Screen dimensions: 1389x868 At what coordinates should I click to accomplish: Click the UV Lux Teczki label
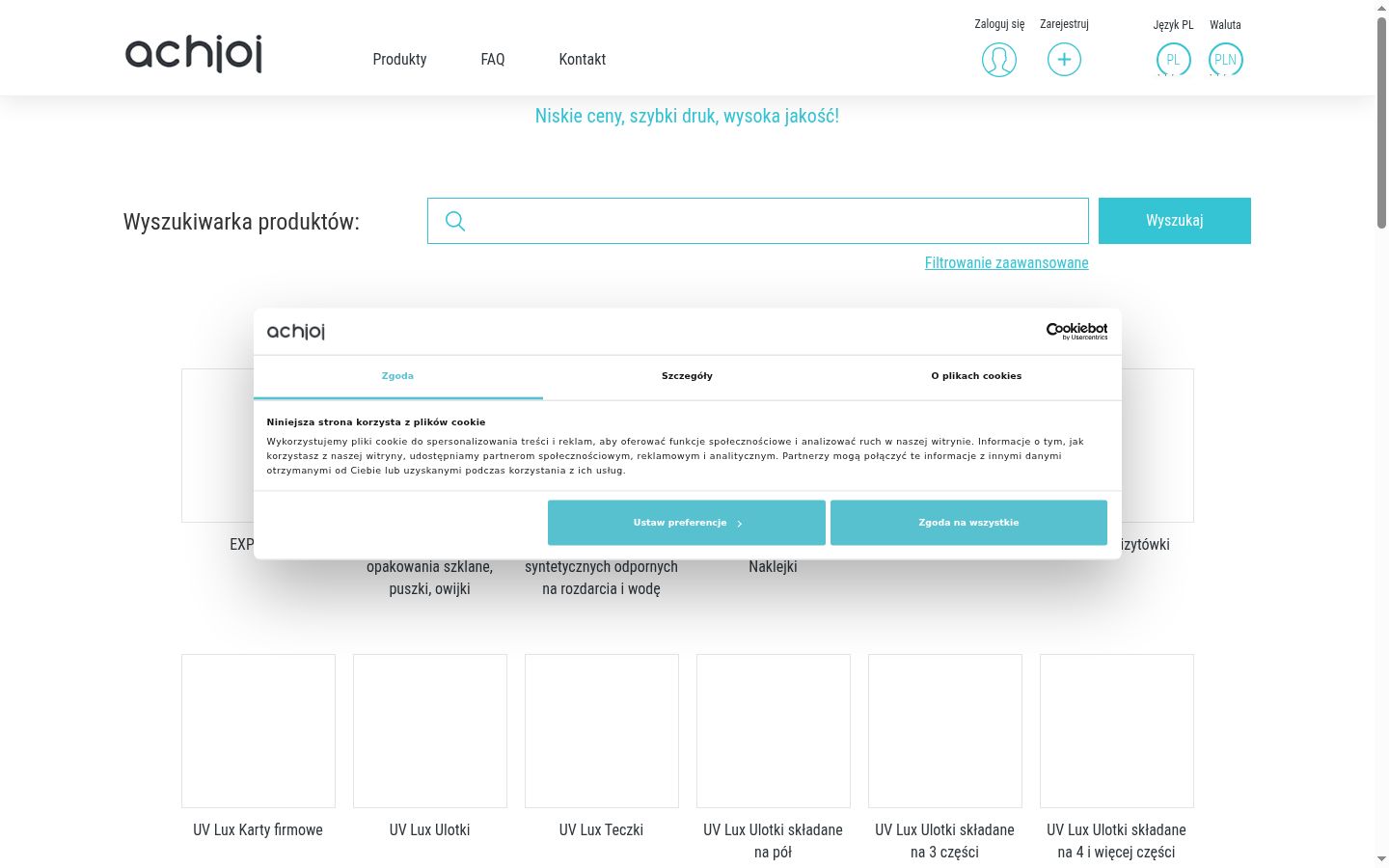601,829
